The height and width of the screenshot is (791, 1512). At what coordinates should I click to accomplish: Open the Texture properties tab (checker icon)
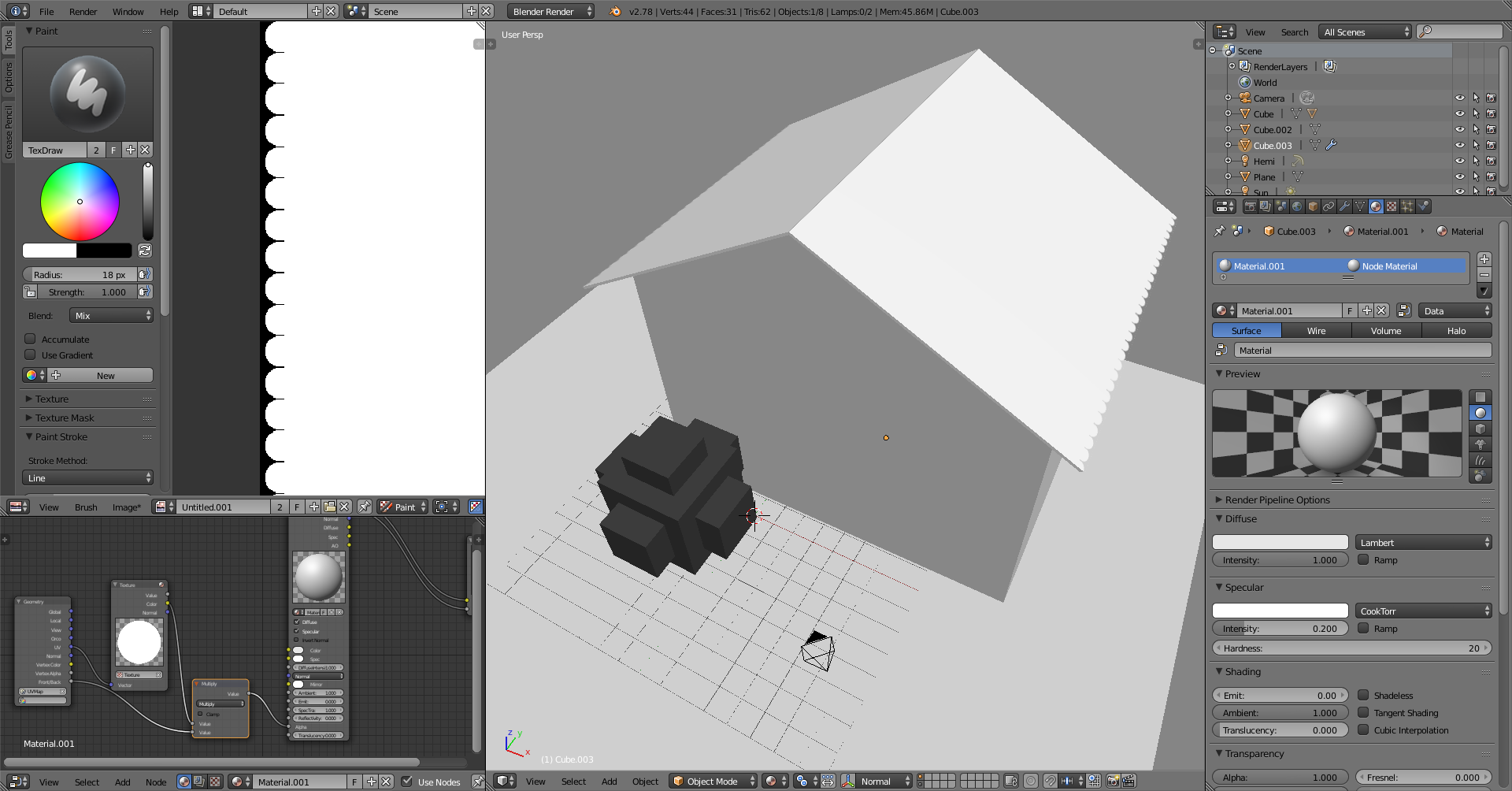(1392, 206)
